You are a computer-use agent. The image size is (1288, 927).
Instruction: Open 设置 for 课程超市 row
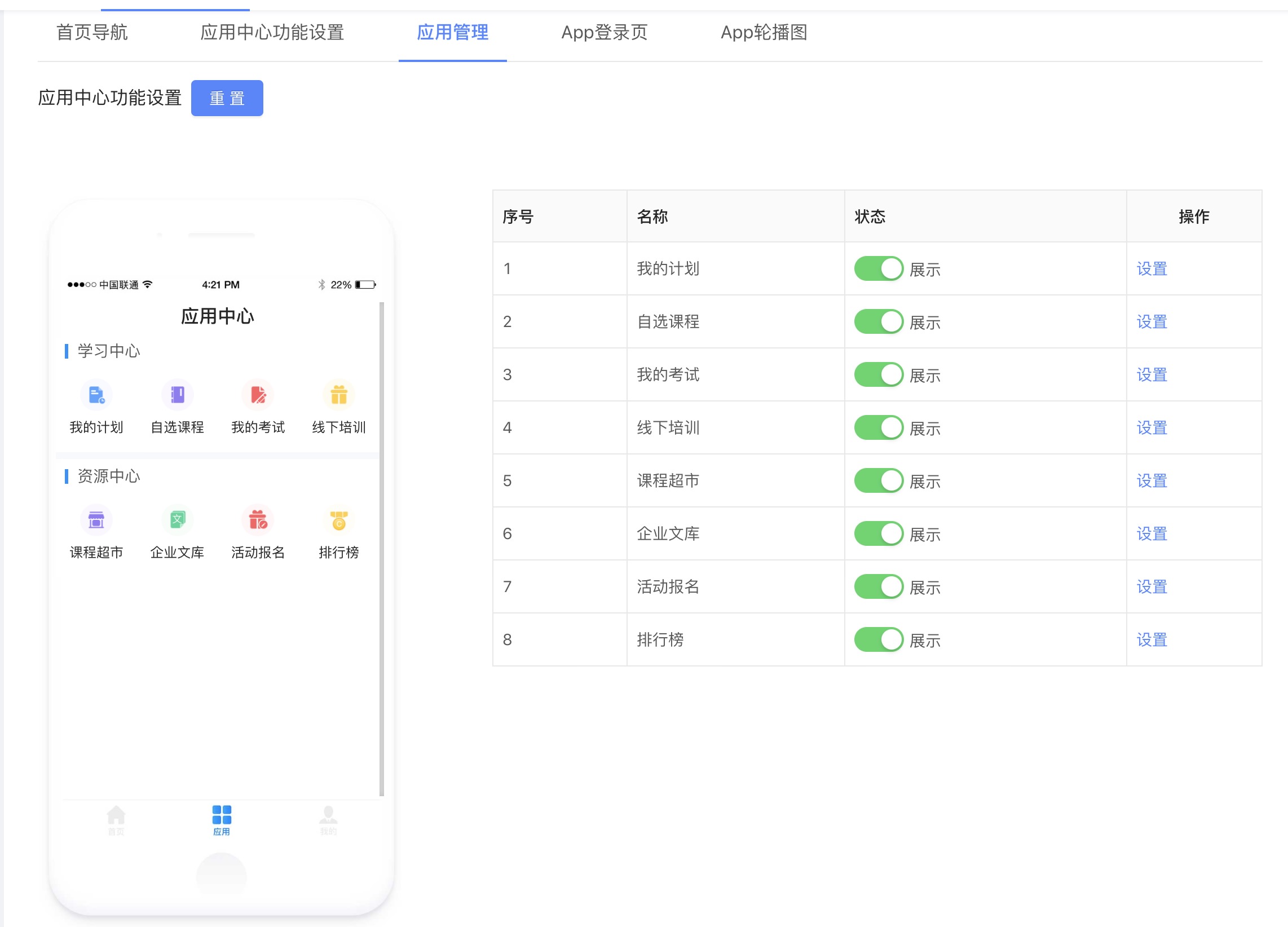[x=1152, y=480]
